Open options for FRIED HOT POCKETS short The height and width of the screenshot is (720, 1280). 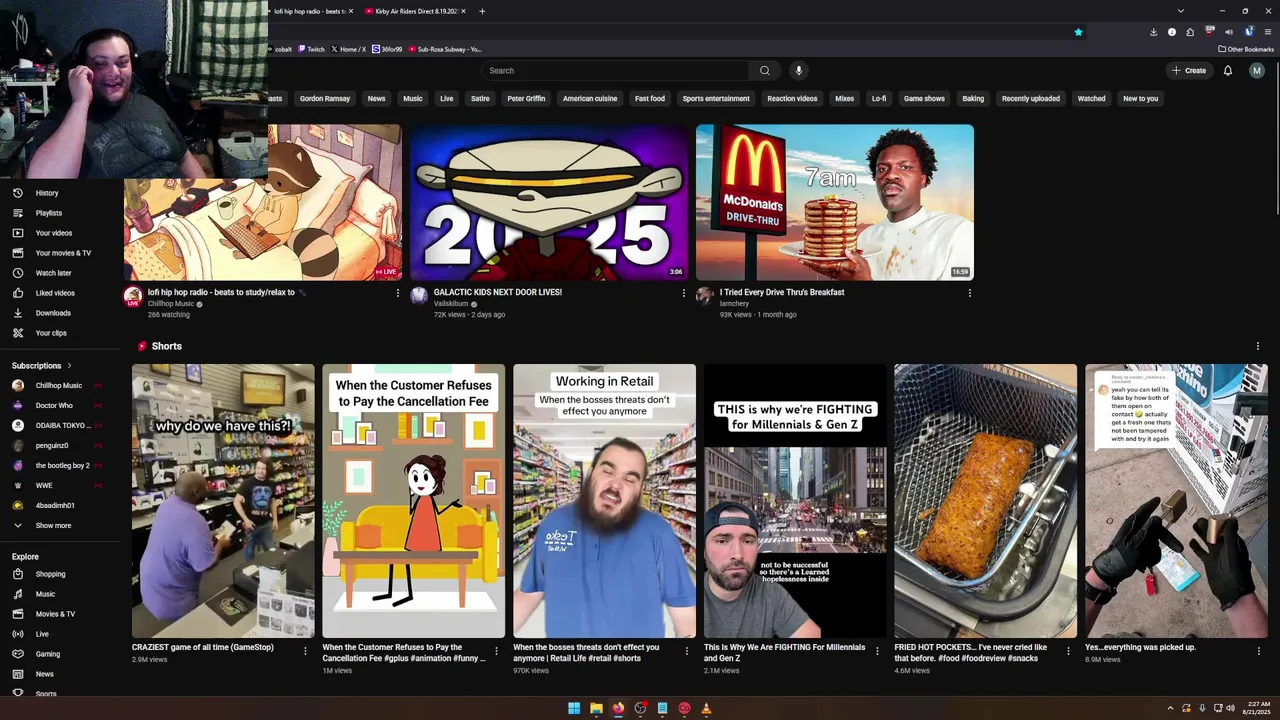(x=1068, y=651)
